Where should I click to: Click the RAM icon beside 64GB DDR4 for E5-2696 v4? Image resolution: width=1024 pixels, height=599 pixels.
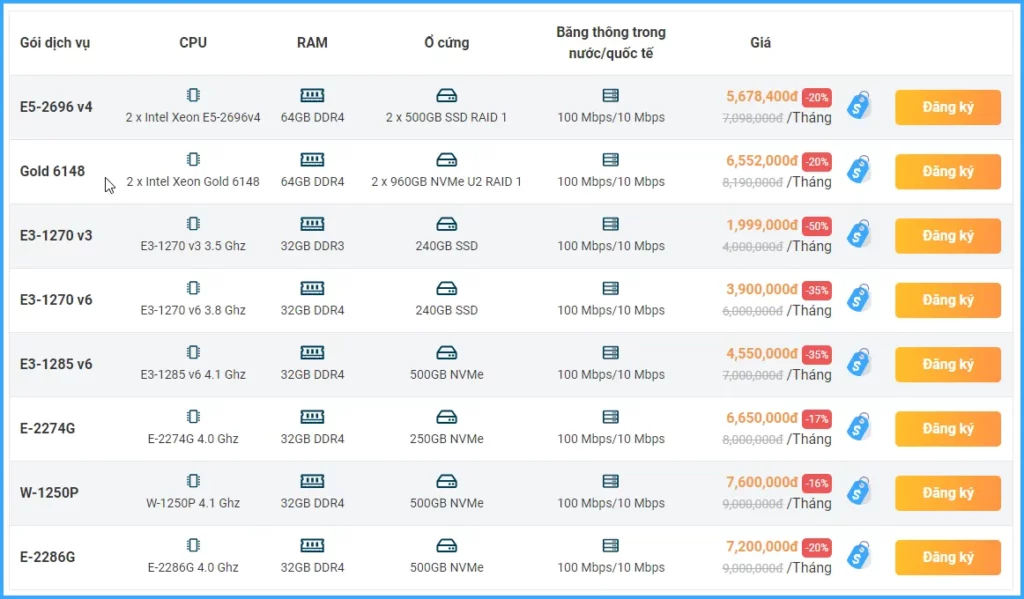point(312,93)
